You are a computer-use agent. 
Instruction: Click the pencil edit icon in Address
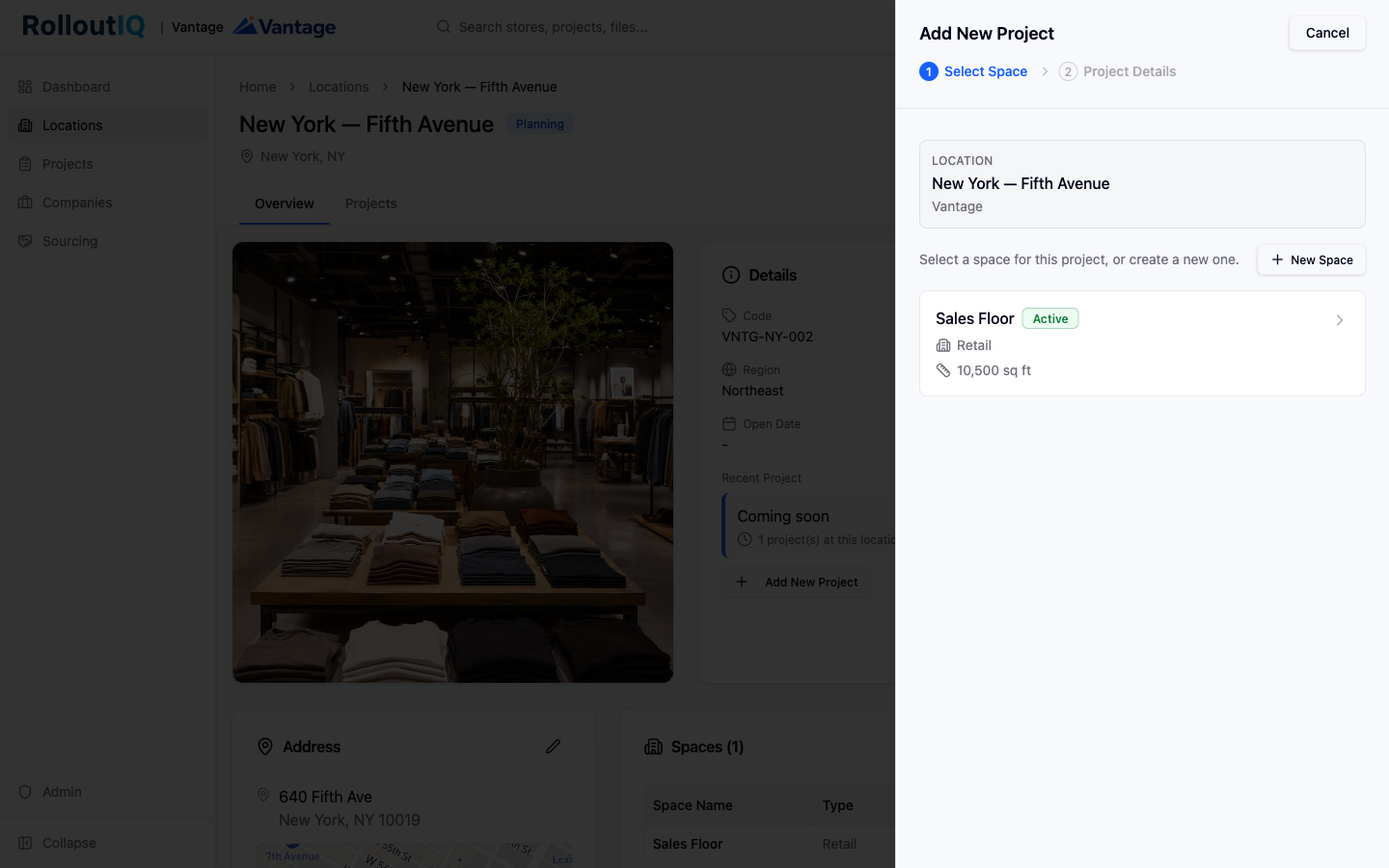553,746
